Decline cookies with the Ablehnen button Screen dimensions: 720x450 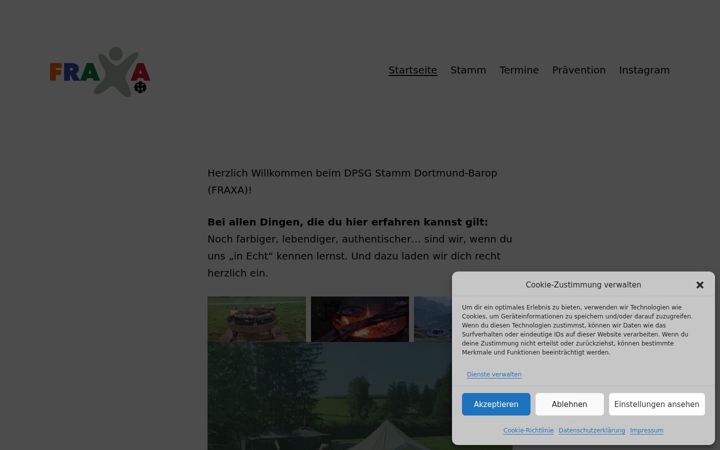569,404
